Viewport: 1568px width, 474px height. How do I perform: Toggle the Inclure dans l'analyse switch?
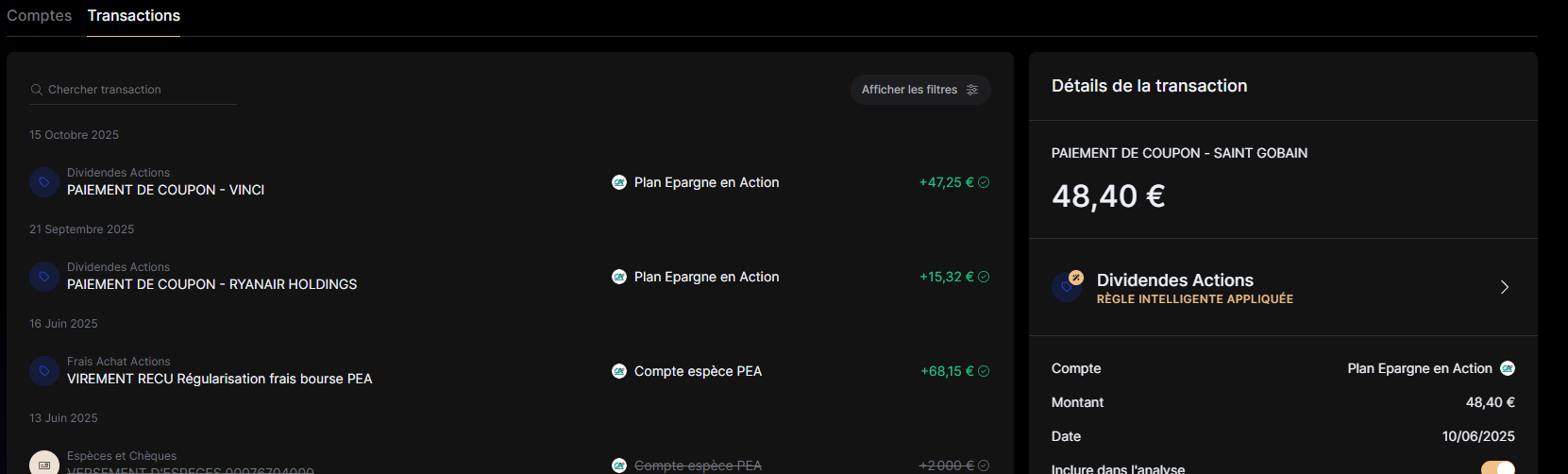(1497, 468)
